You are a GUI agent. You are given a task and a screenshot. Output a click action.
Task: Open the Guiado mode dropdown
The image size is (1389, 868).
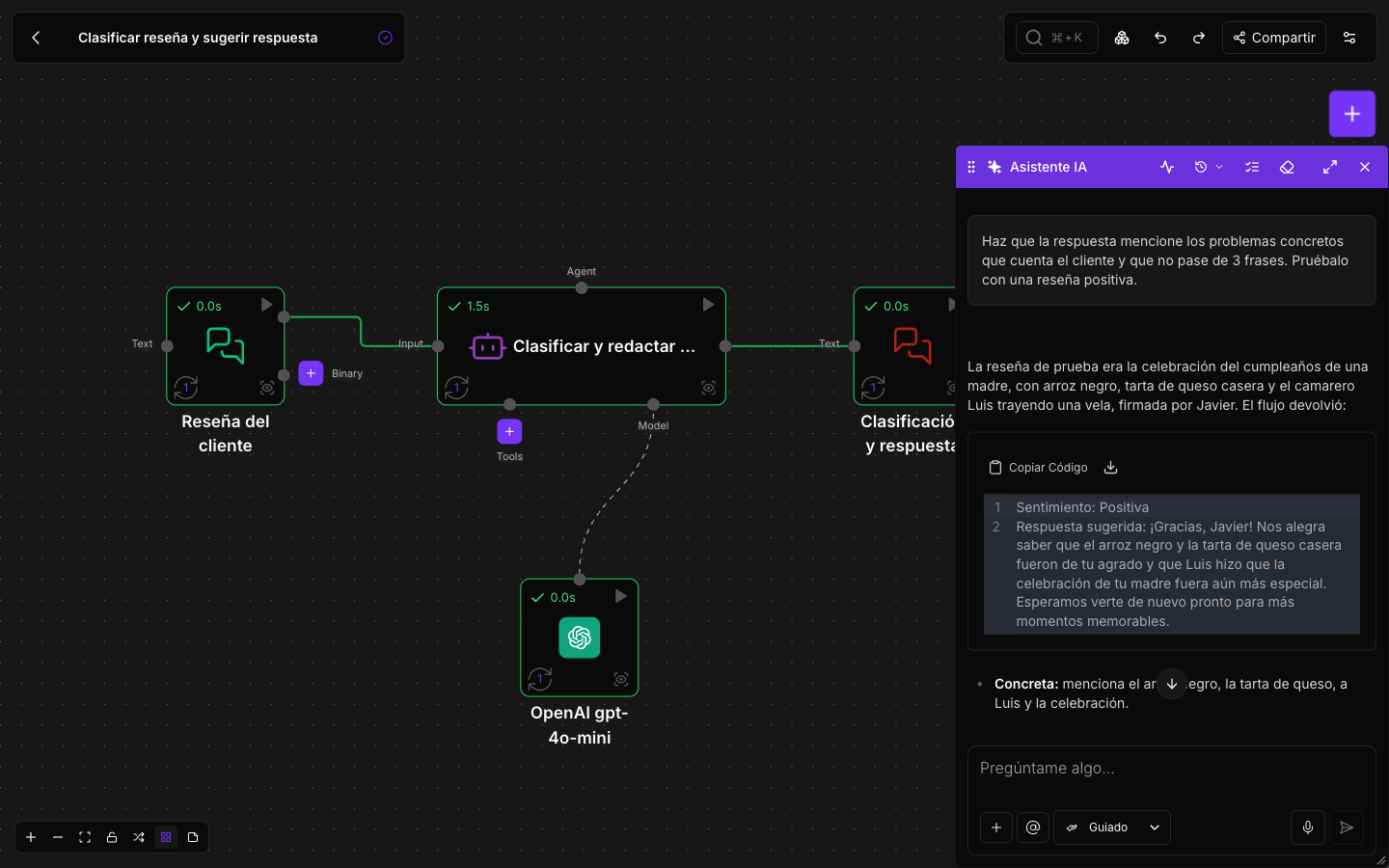click(x=1112, y=827)
